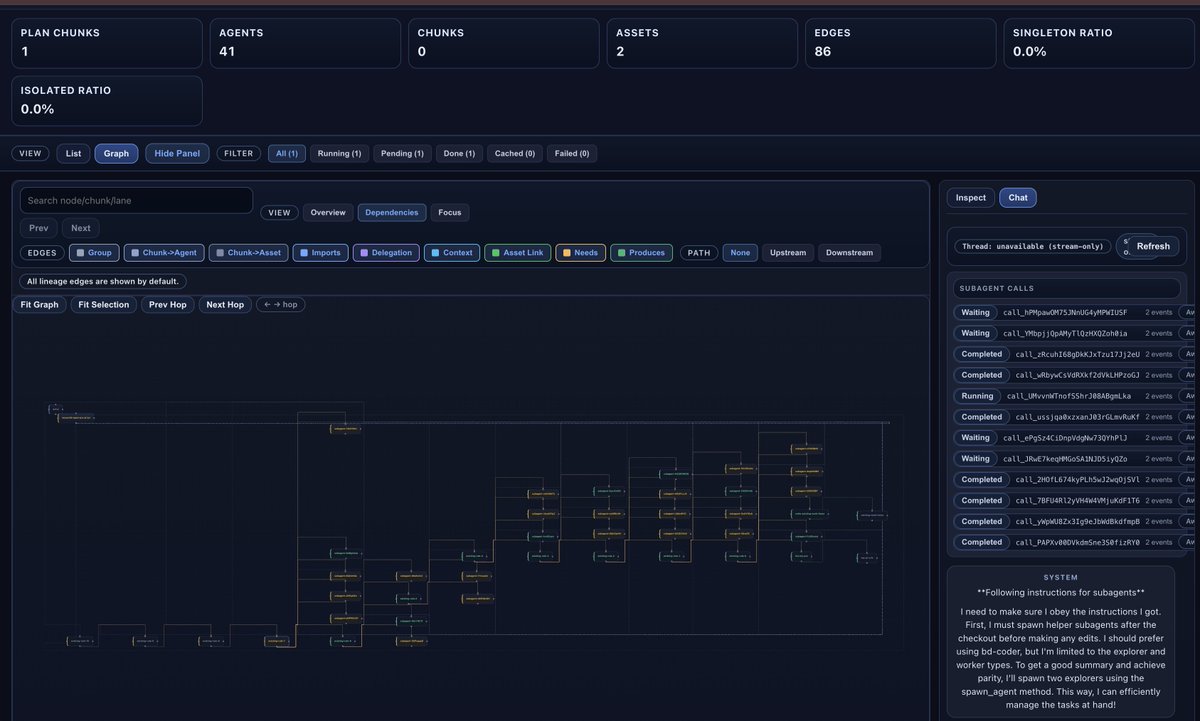Select the Overview graph view
The image size is (1200, 721).
tap(328, 212)
